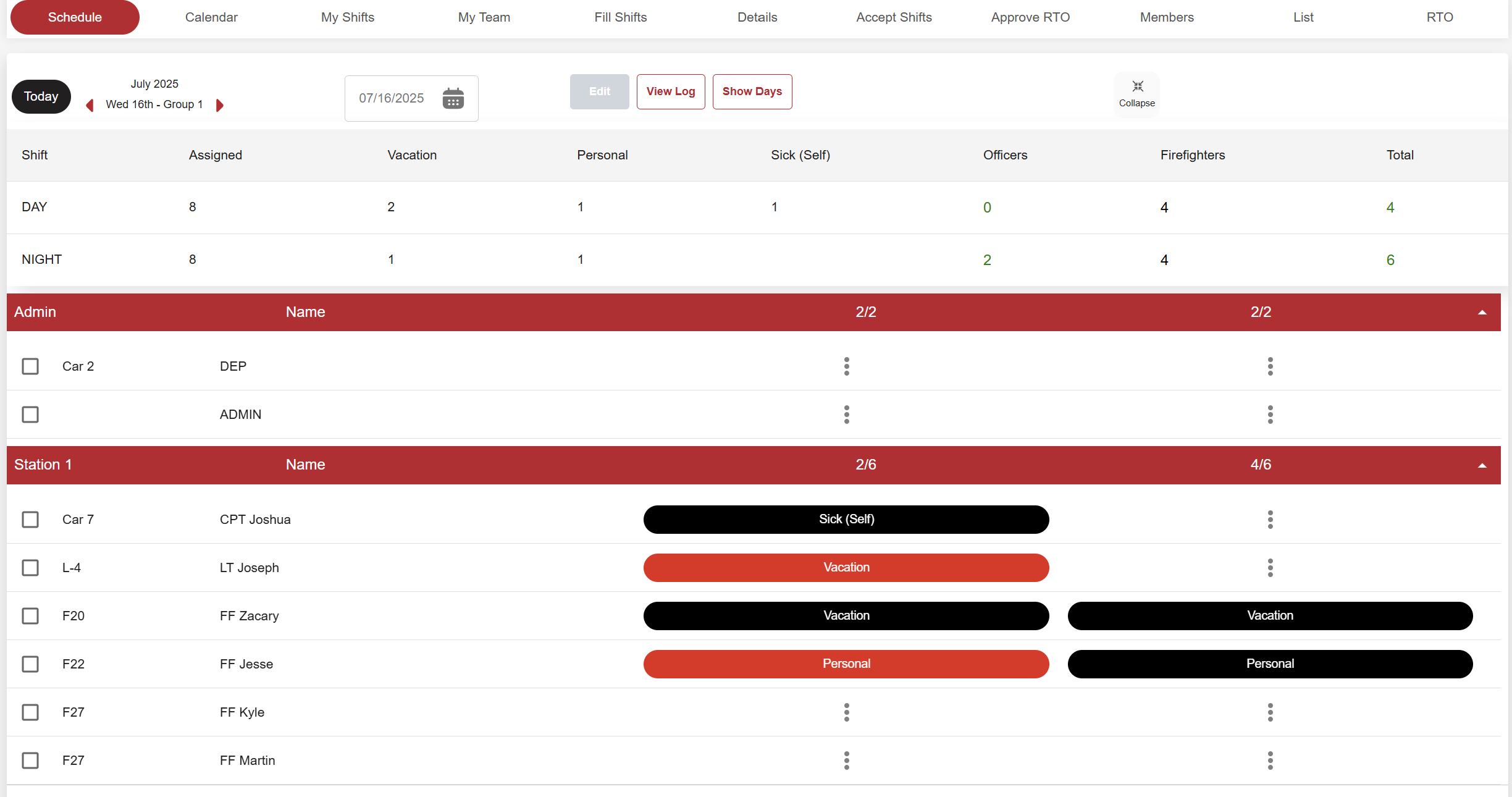The width and height of the screenshot is (1512, 797).
Task: Open day-shift options menu for FF Kyle
Action: point(846,712)
